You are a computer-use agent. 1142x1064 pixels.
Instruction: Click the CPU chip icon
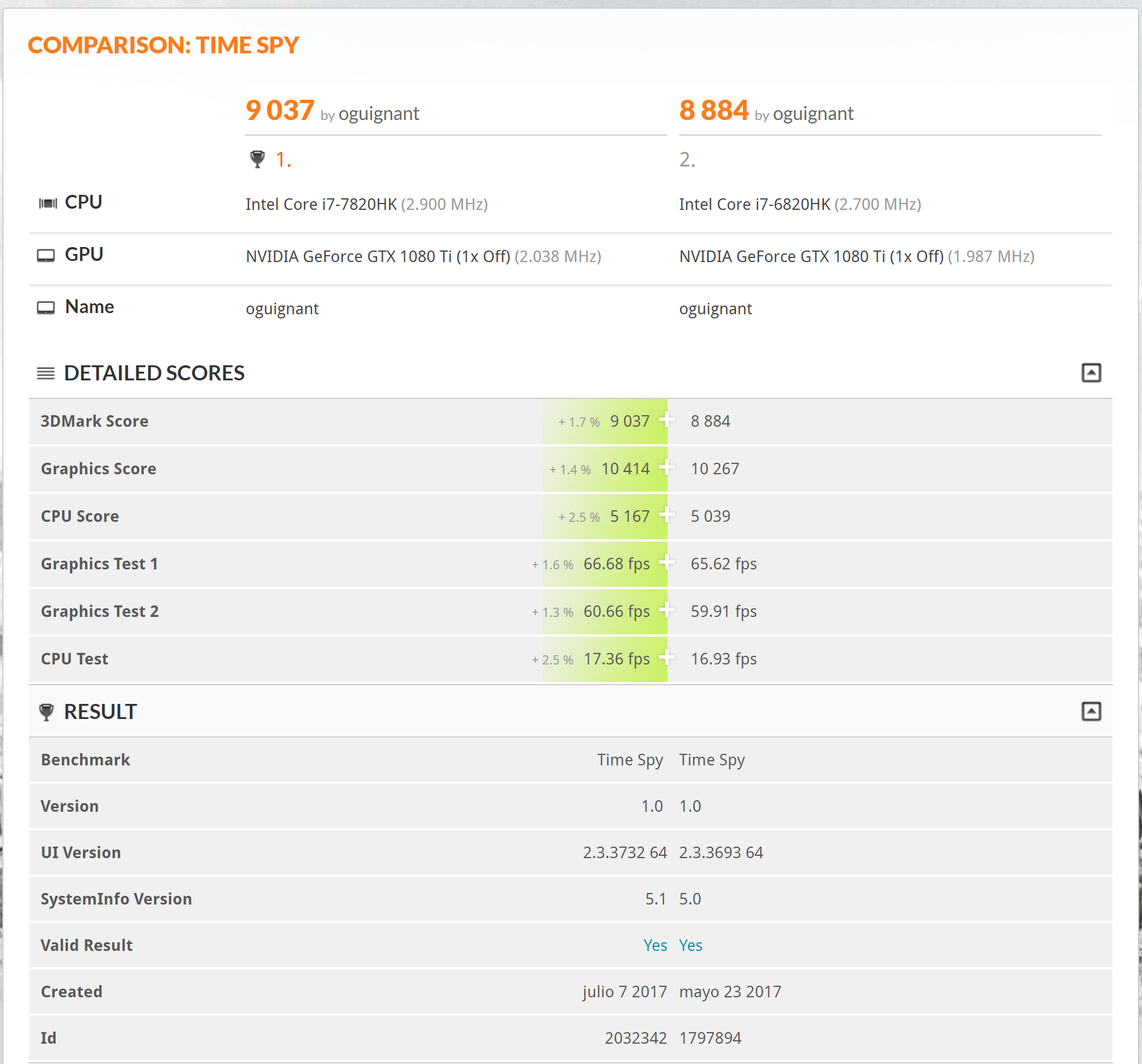tap(48, 203)
